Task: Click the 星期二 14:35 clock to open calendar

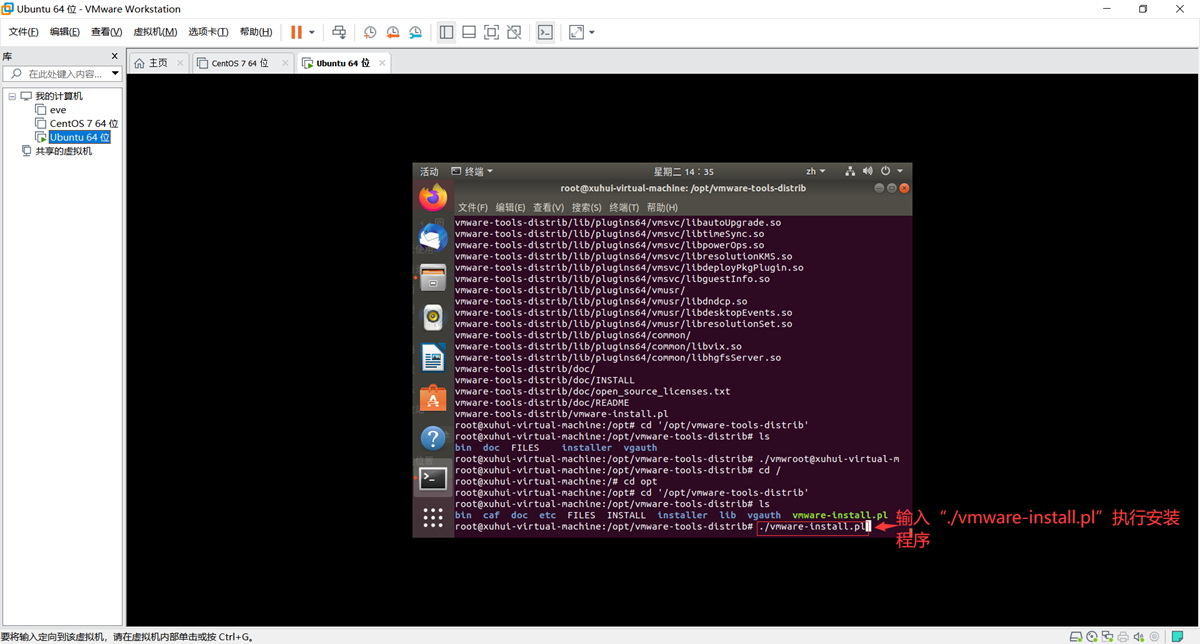Action: [684, 170]
